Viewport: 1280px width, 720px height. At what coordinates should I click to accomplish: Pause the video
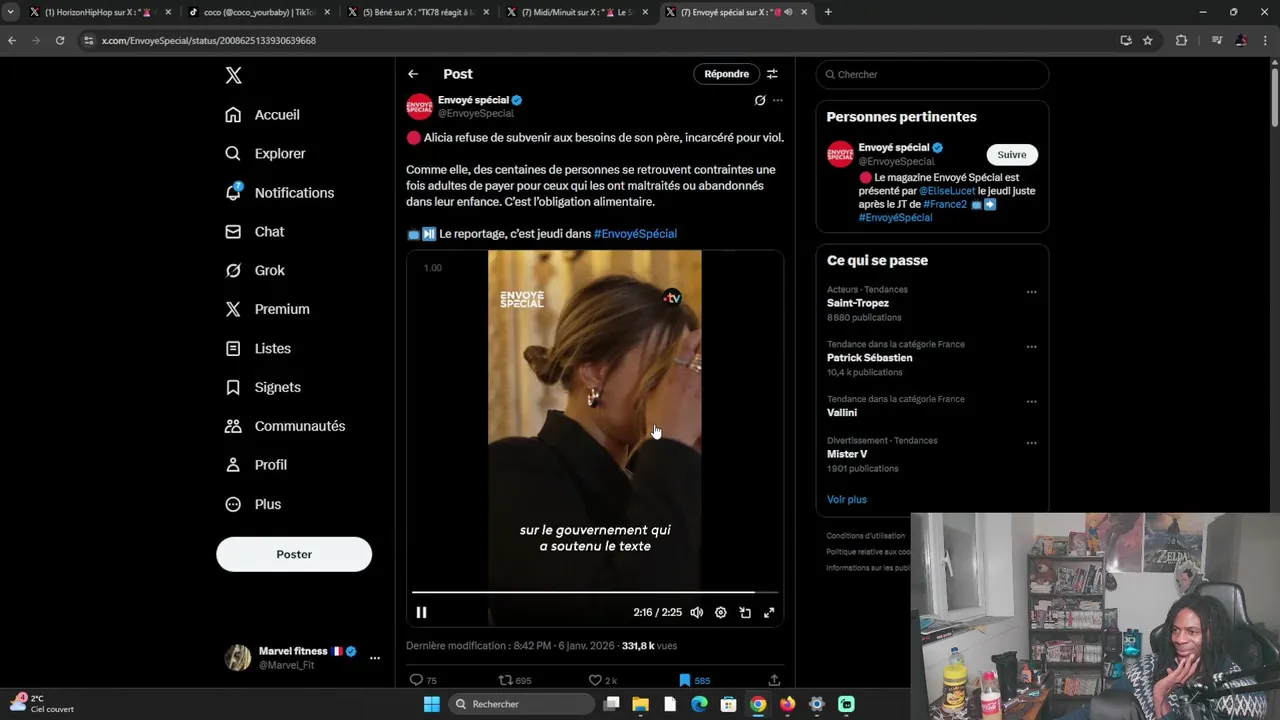pyautogui.click(x=421, y=613)
